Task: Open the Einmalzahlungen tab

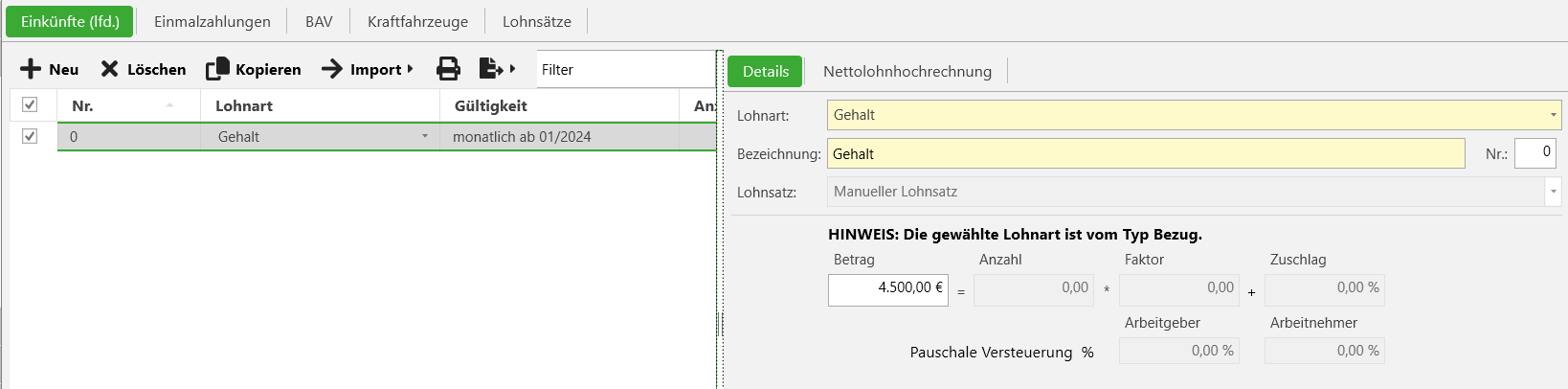Action: [213, 21]
